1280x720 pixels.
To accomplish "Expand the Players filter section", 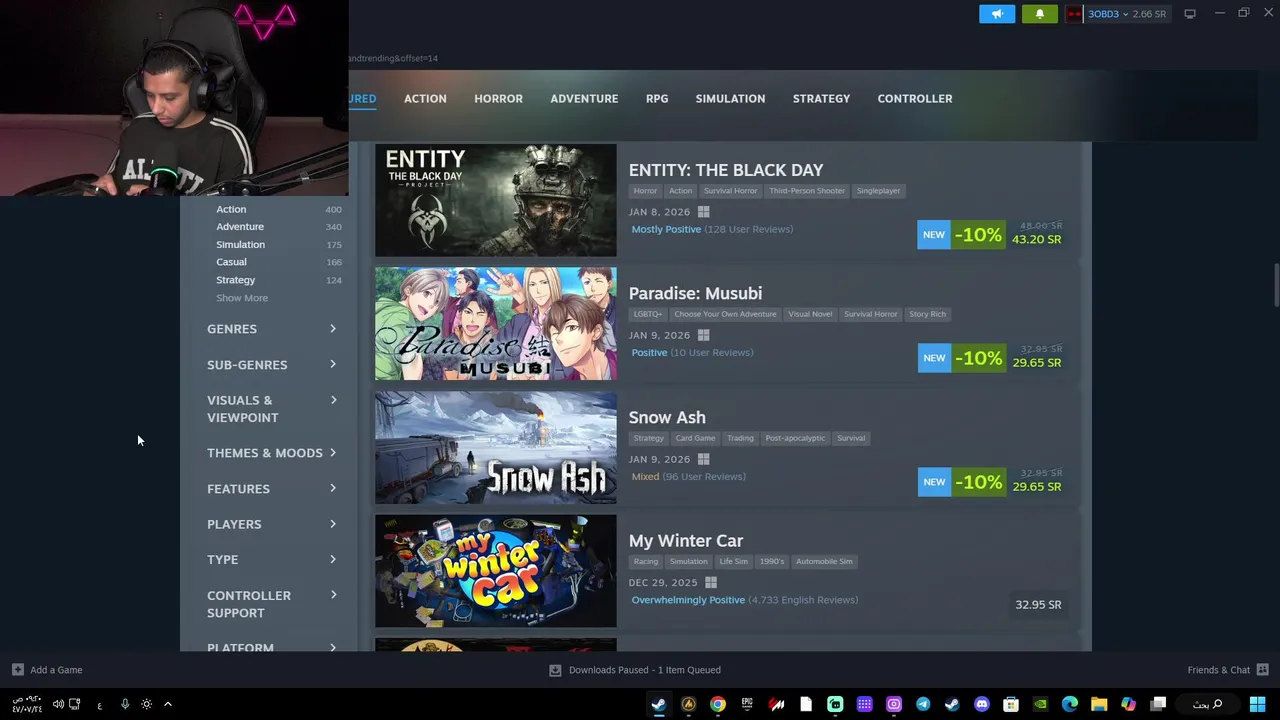I will [271, 524].
